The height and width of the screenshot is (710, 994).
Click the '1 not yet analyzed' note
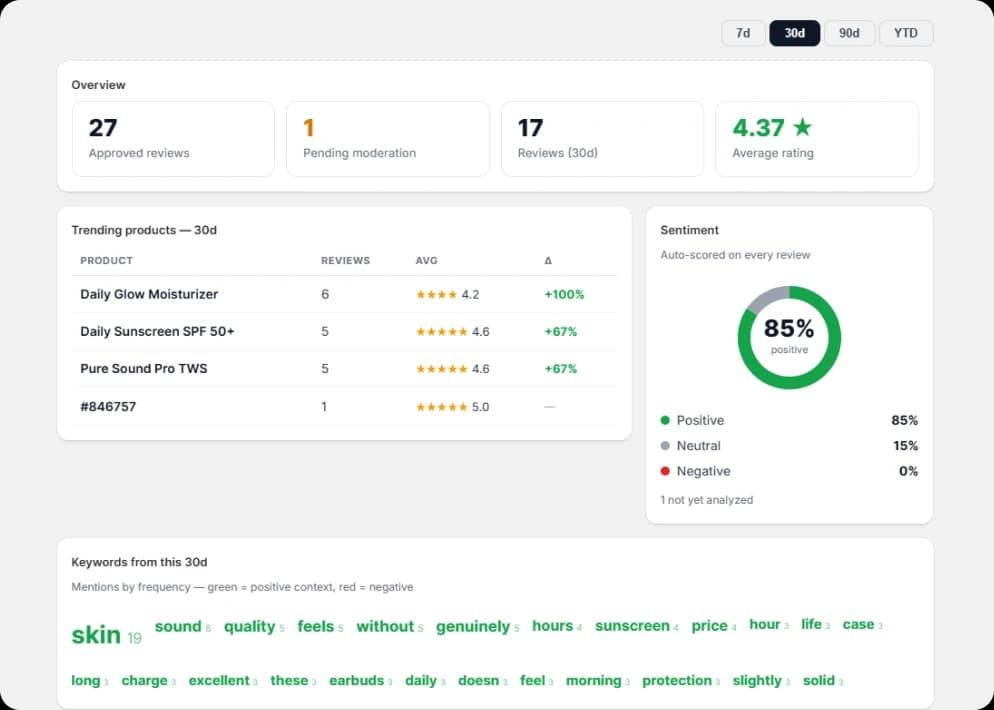tap(706, 500)
